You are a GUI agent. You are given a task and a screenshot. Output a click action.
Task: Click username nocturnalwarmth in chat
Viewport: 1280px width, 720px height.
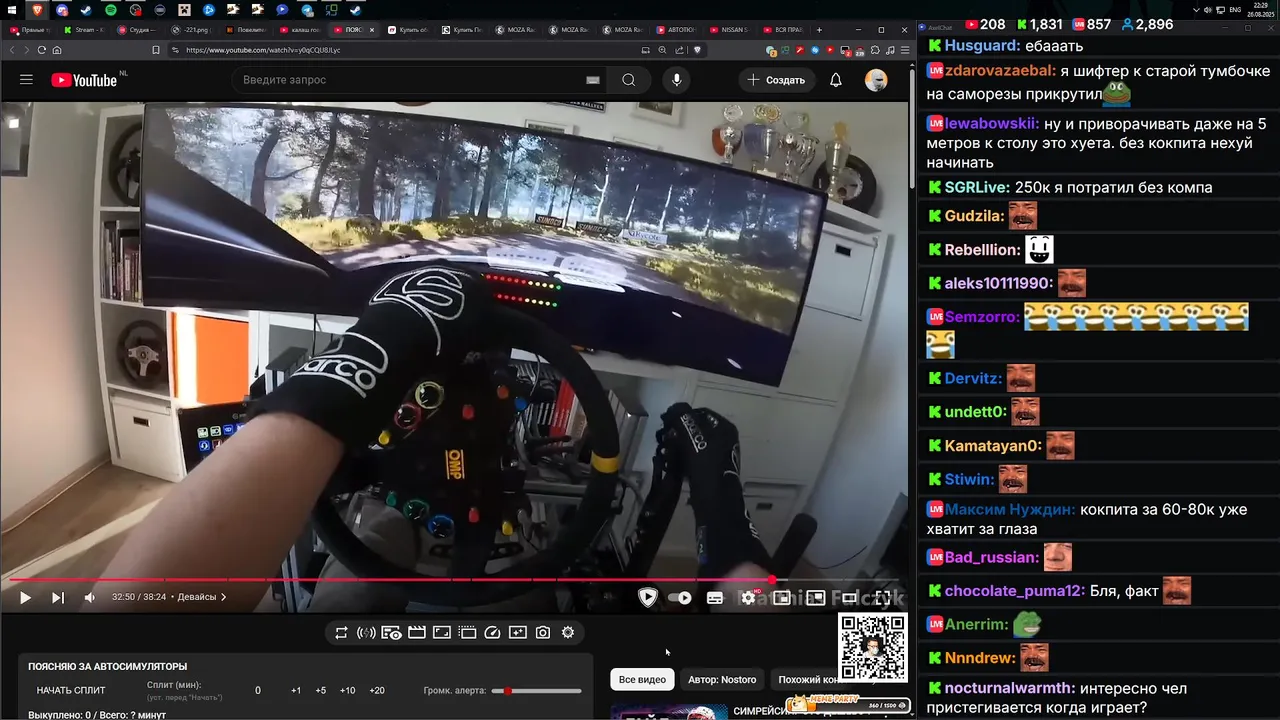pyautogui.click(x=1010, y=688)
